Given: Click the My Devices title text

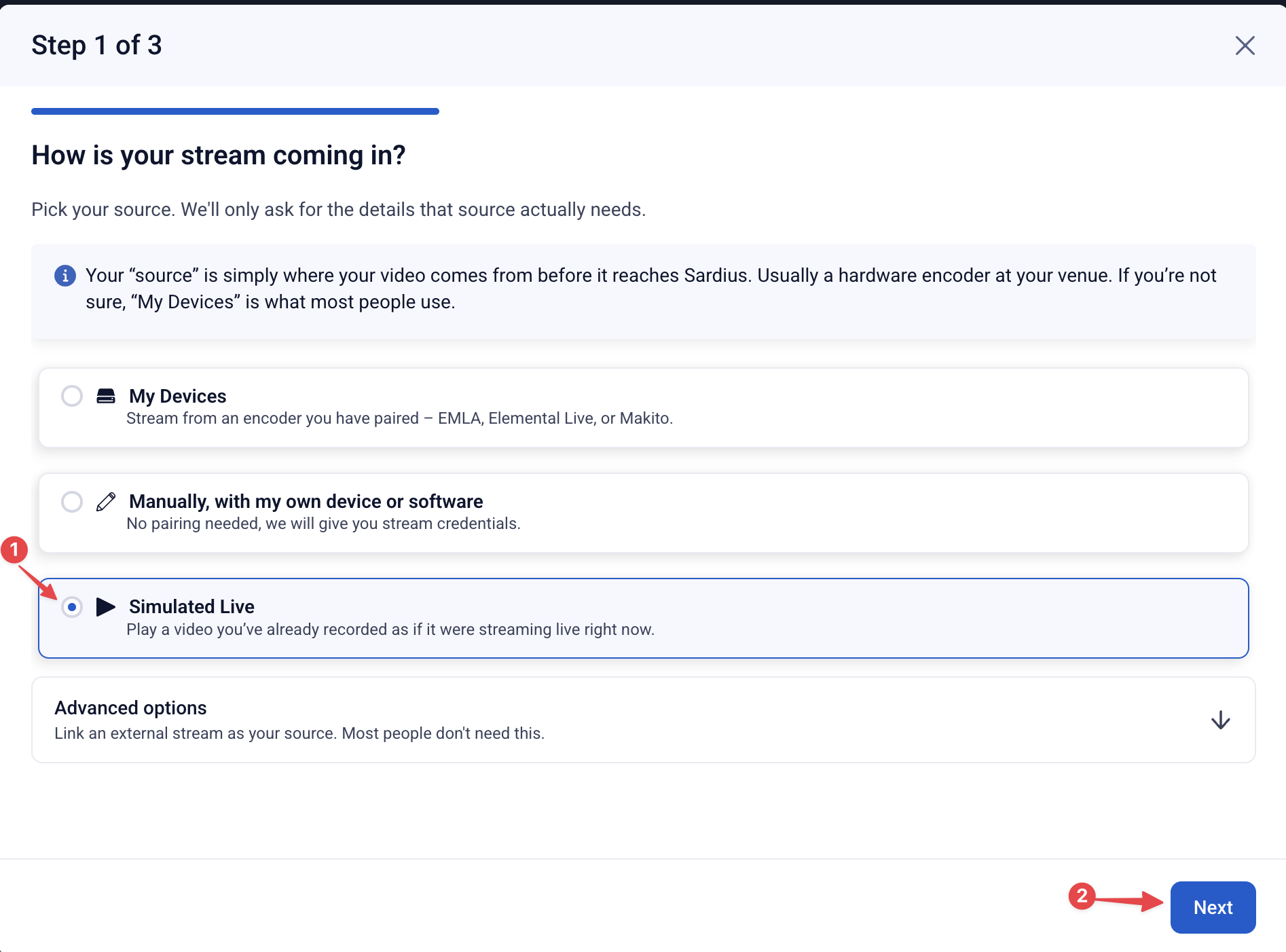Looking at the screenshot, I should (x=178, y=396).
